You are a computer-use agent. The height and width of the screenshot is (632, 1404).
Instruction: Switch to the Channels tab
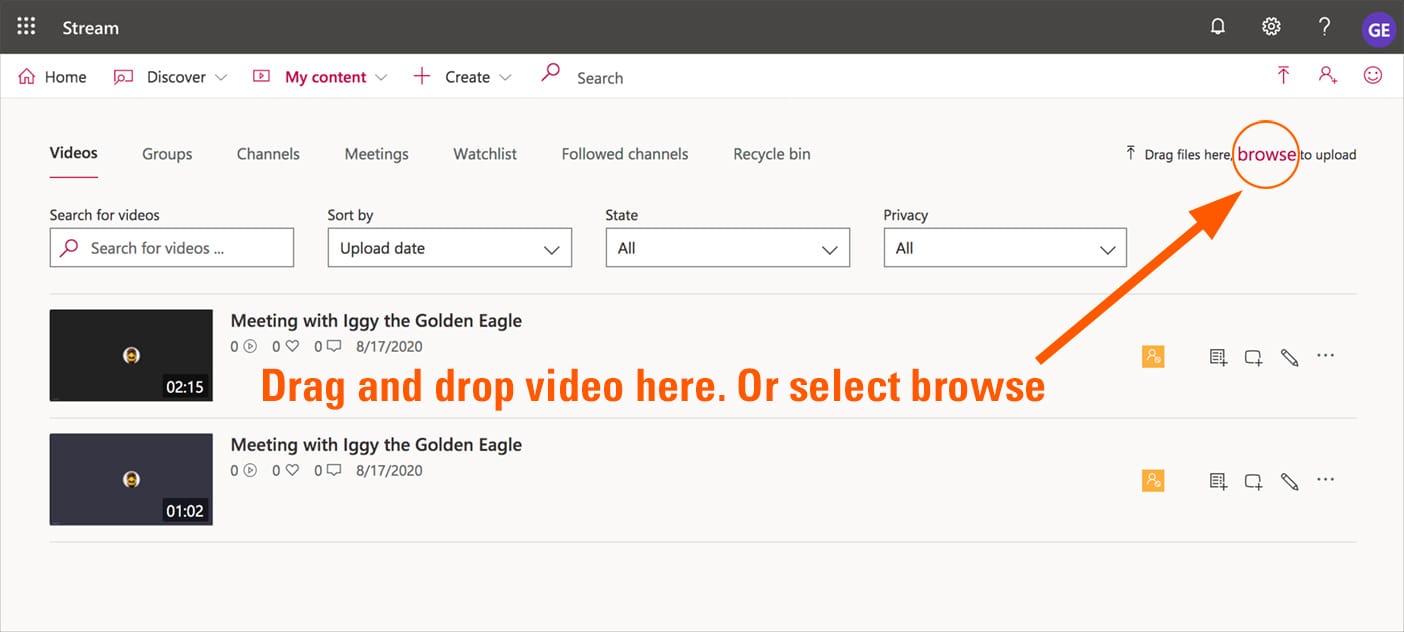pos(268,154)
